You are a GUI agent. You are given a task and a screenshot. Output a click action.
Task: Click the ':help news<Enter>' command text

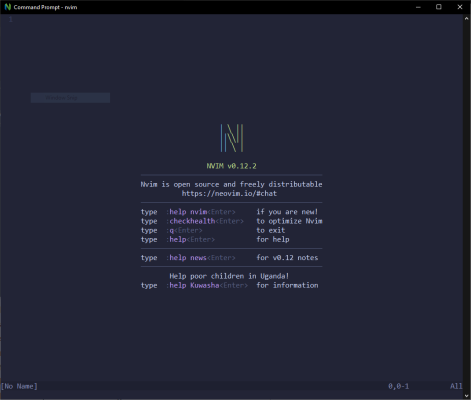(201, 258)
